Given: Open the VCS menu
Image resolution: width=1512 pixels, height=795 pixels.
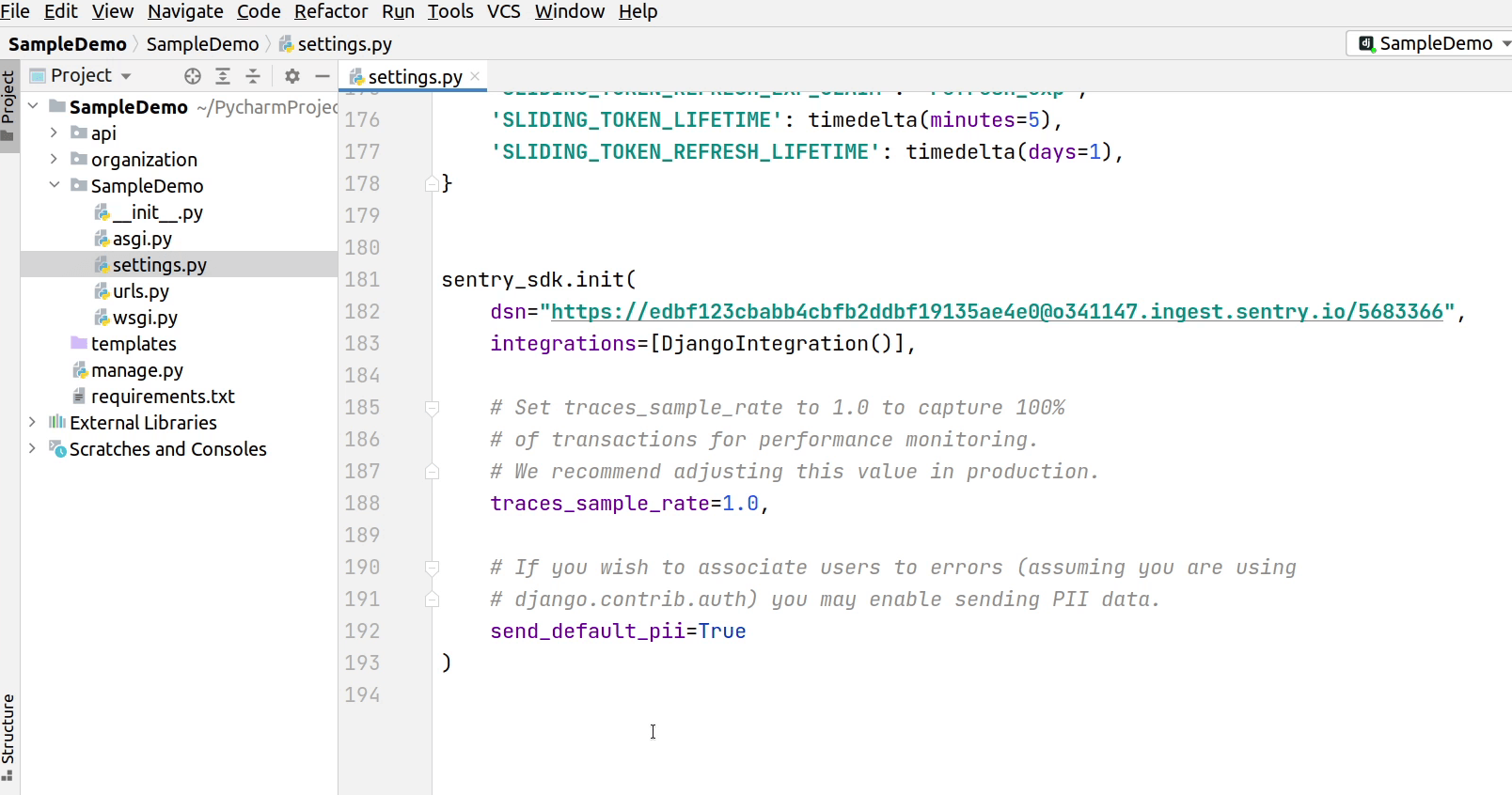Looking at the screenshot, I should pyautogui.click(x=503, y=11).
